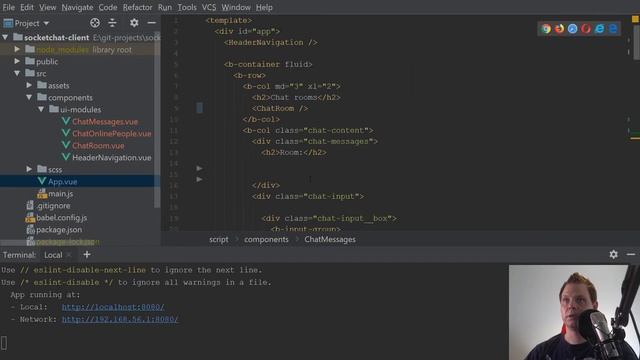Click the gutter fold arrow at line 15

coord(199,179)
